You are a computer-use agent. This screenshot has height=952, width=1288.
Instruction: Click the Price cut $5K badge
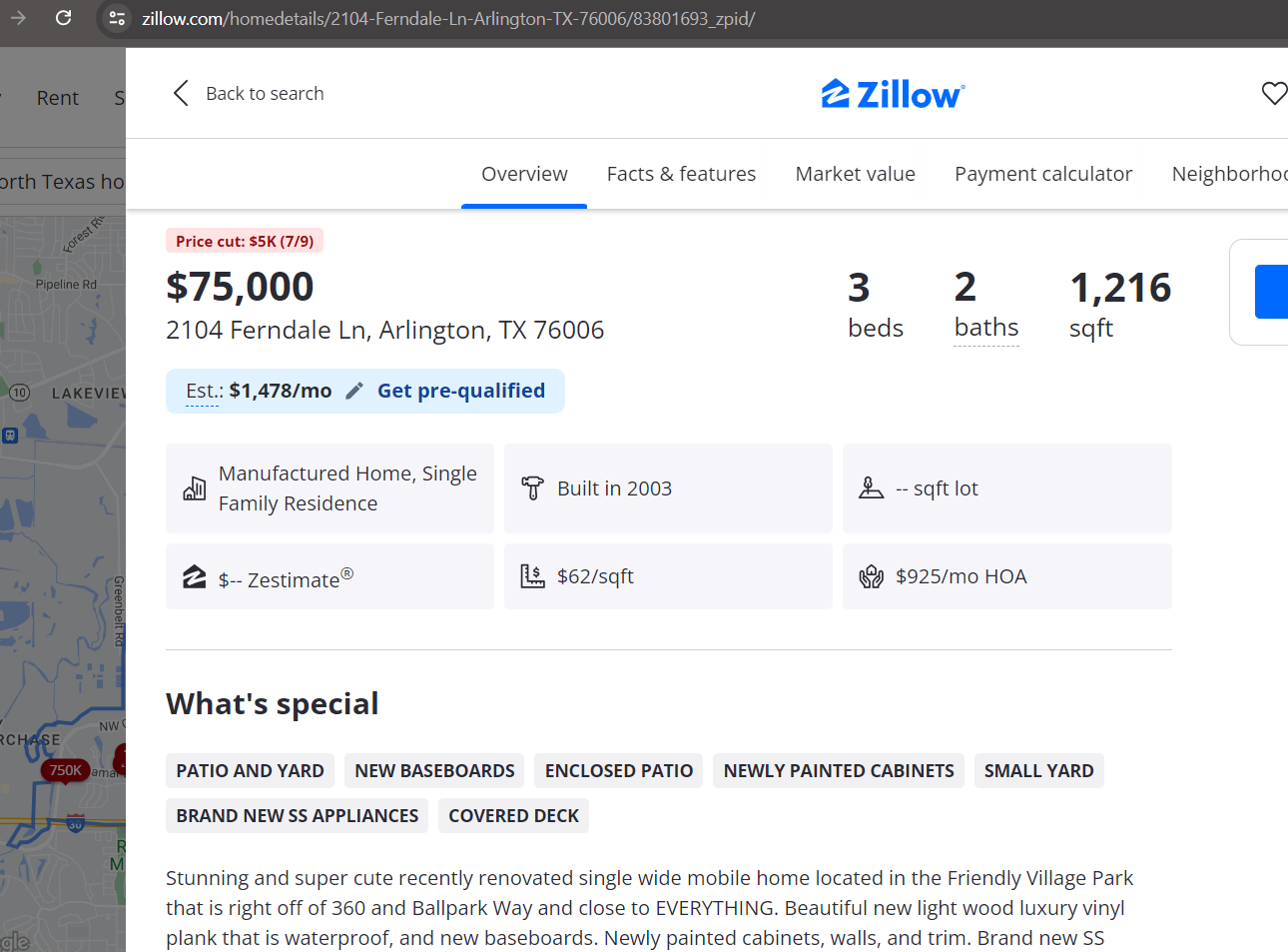tap(245, 241)
